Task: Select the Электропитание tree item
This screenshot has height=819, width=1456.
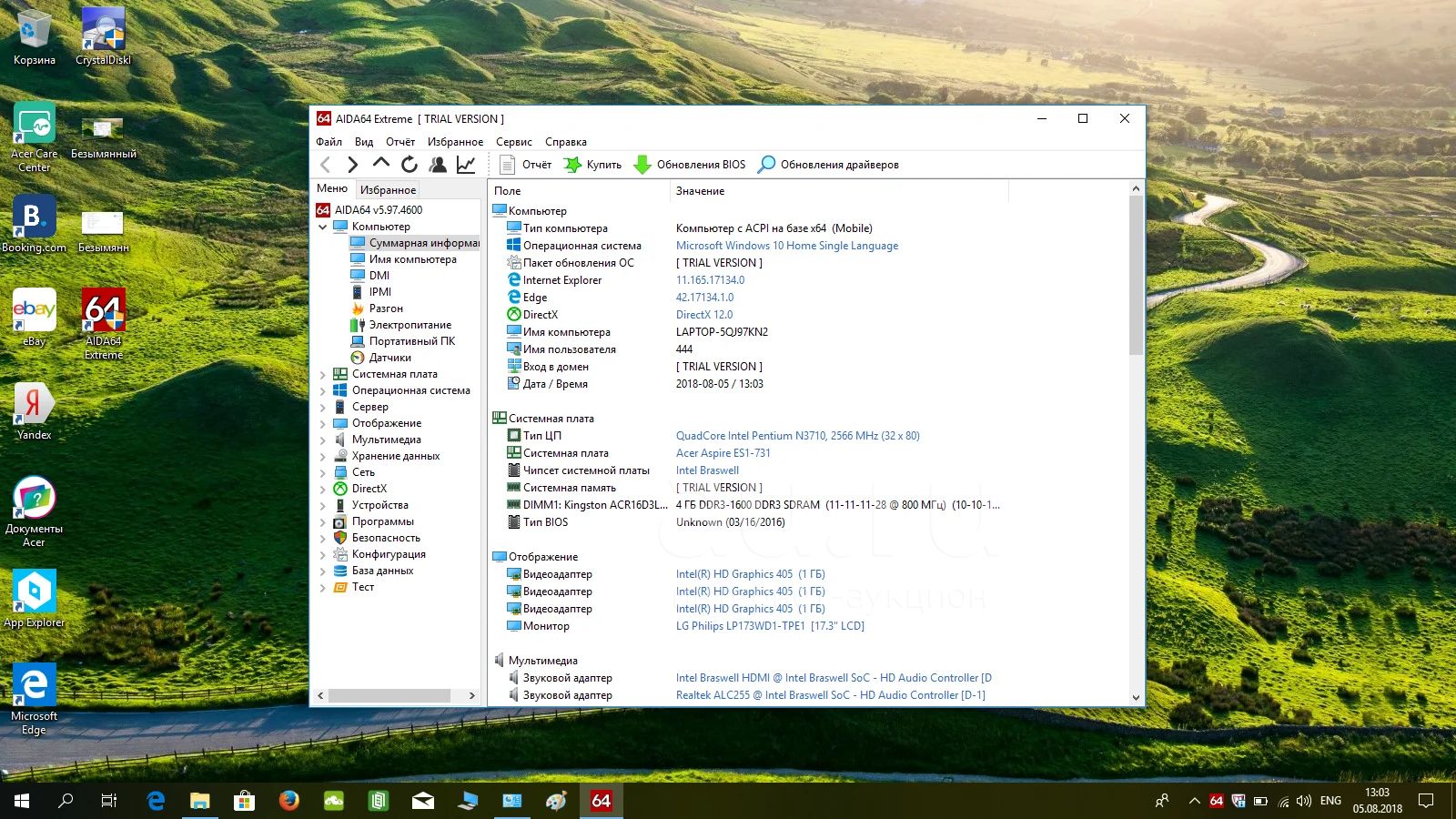Action: tap(409, 325)
